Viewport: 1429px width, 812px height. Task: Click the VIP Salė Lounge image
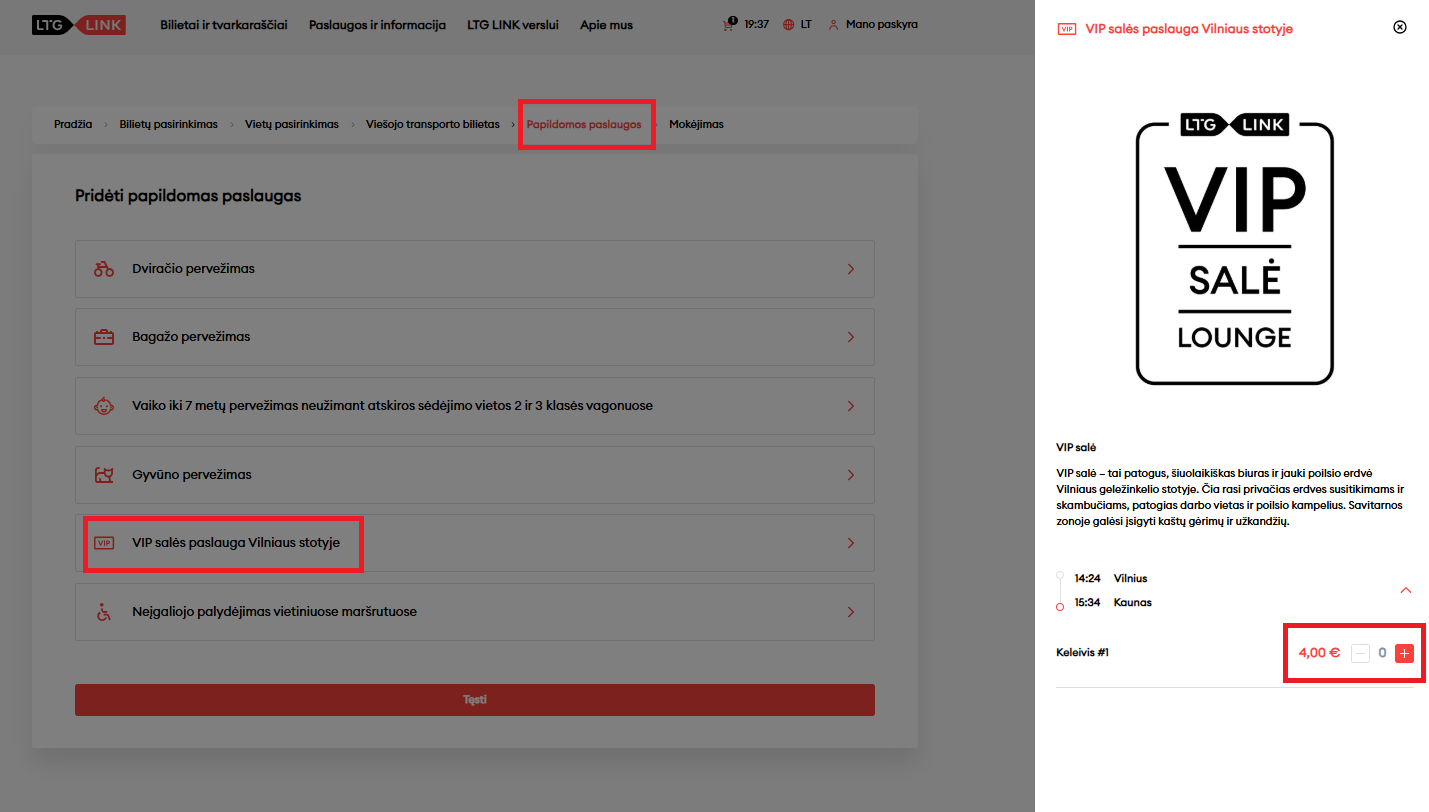pos(1234,248)
